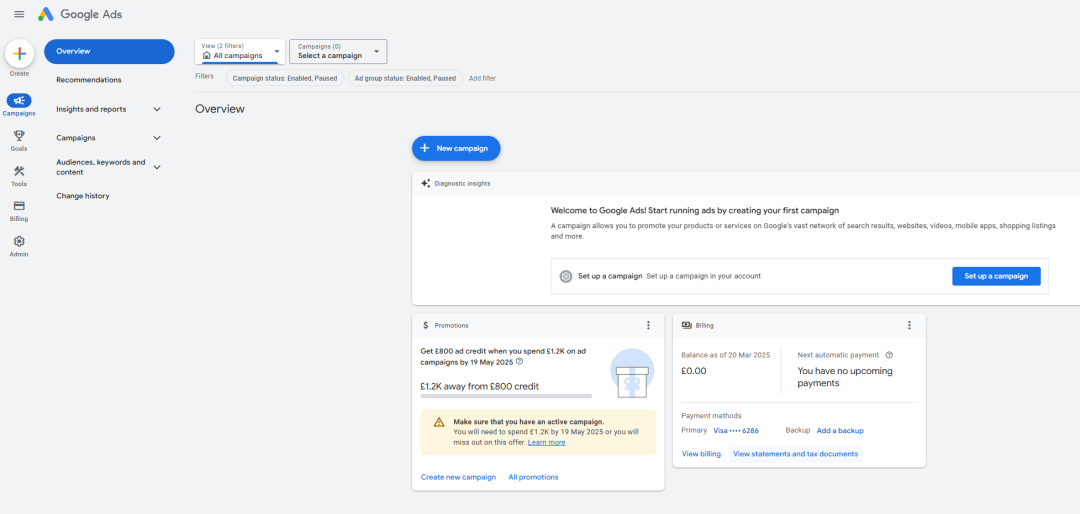The image size is (1080, 514).
Task: Open Promotions card three-dot menu
Action: click(647, 325)
